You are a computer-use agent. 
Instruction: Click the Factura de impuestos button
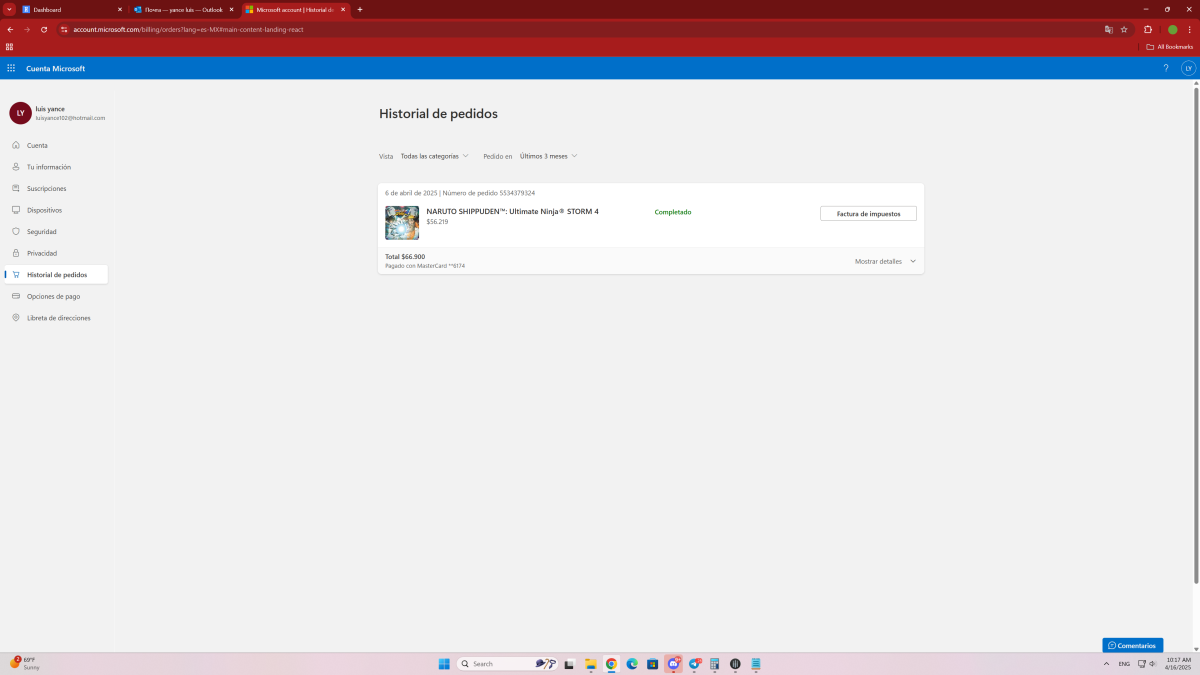pos(868,213)
